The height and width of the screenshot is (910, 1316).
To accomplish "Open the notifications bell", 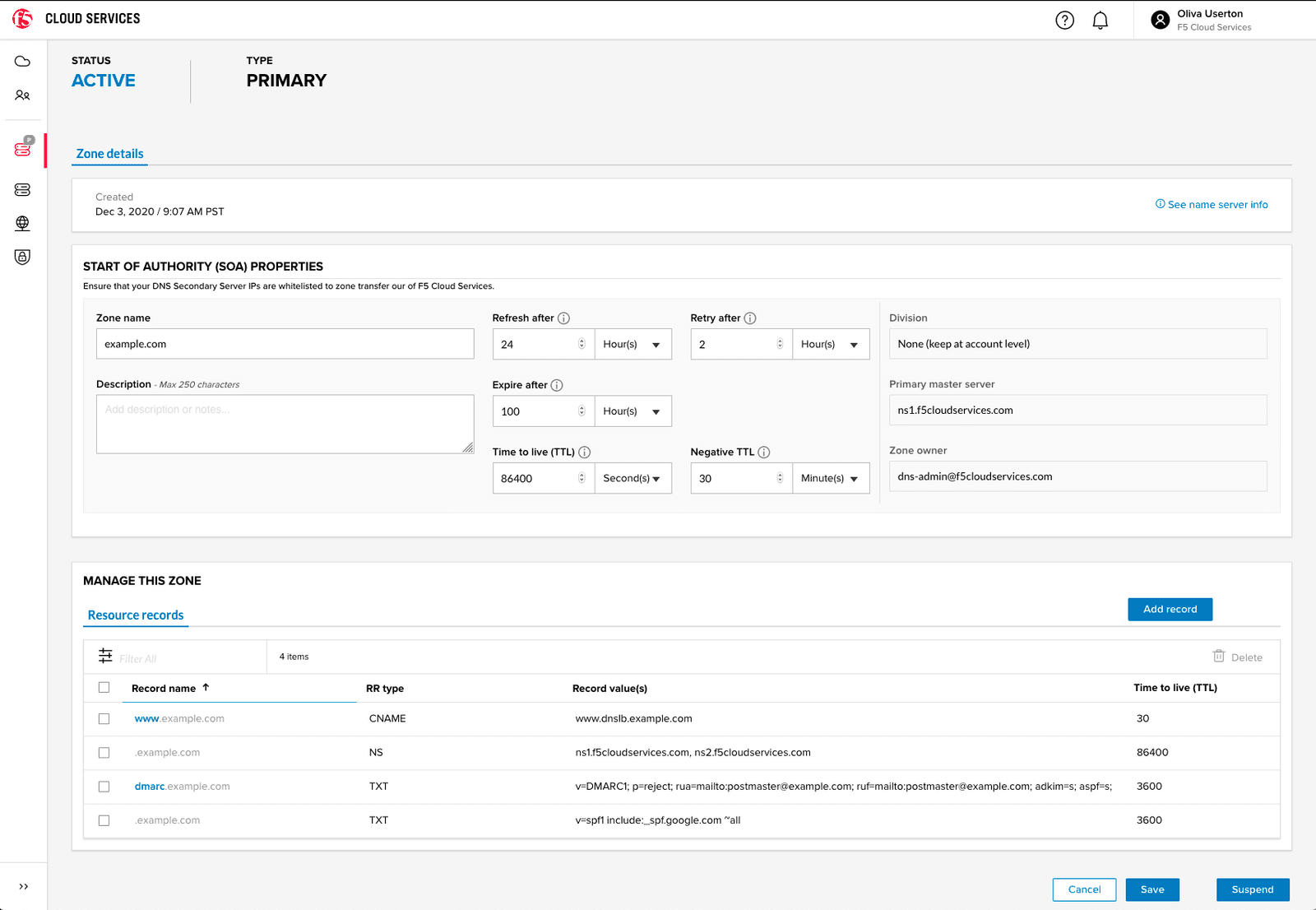I will point(1100,21).
